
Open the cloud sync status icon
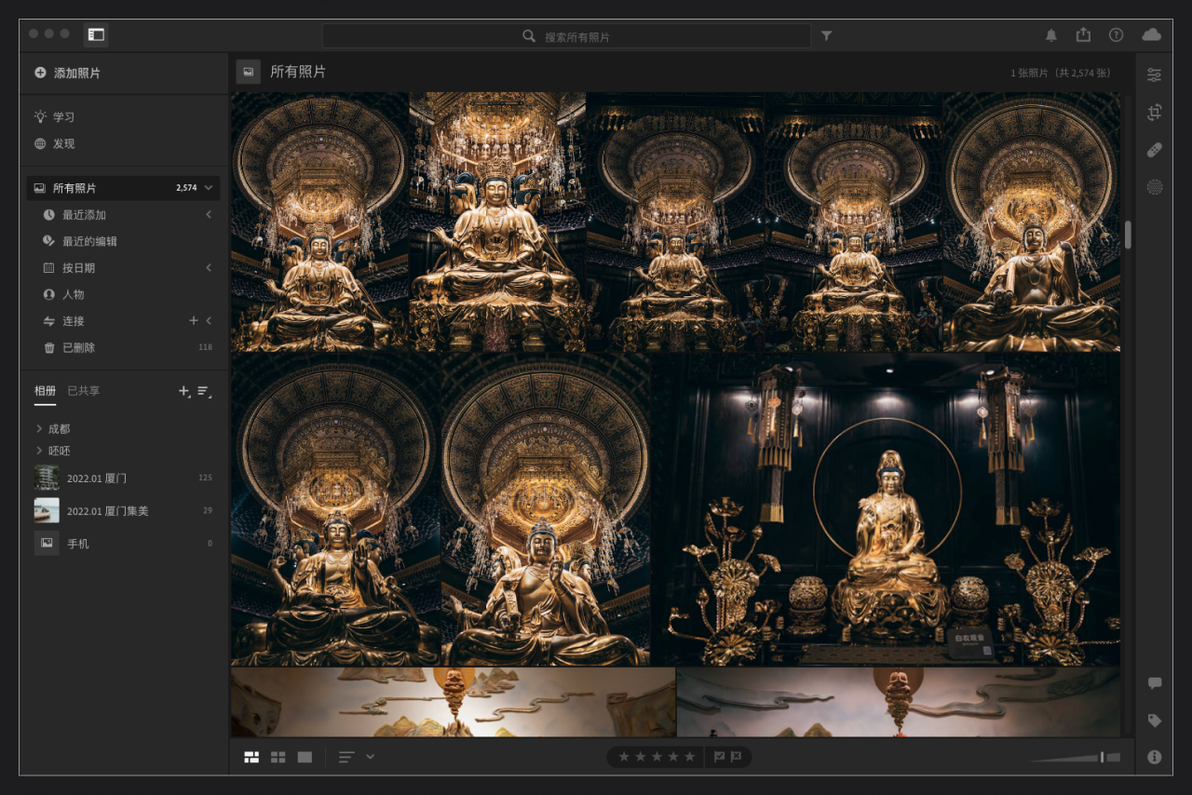point(1152,34)
